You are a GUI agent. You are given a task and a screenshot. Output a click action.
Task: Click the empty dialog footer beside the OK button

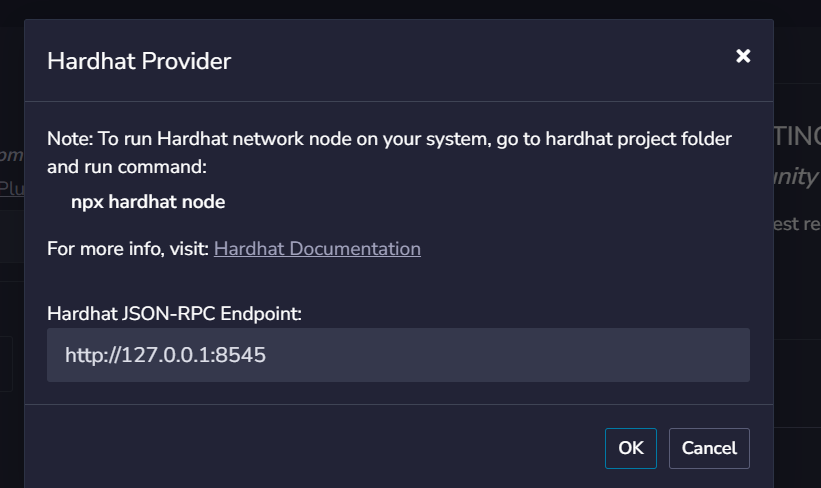[x=314, y=448]
